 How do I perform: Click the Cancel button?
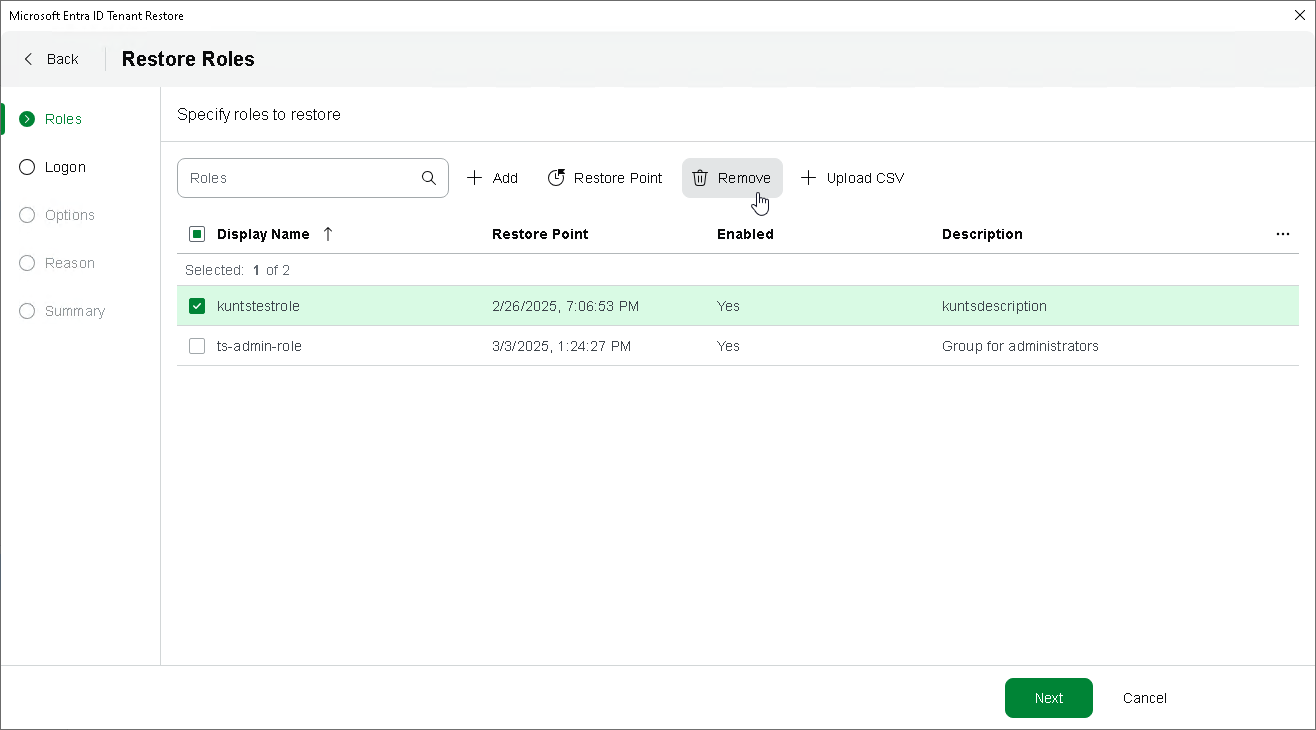click(1144, 698)
